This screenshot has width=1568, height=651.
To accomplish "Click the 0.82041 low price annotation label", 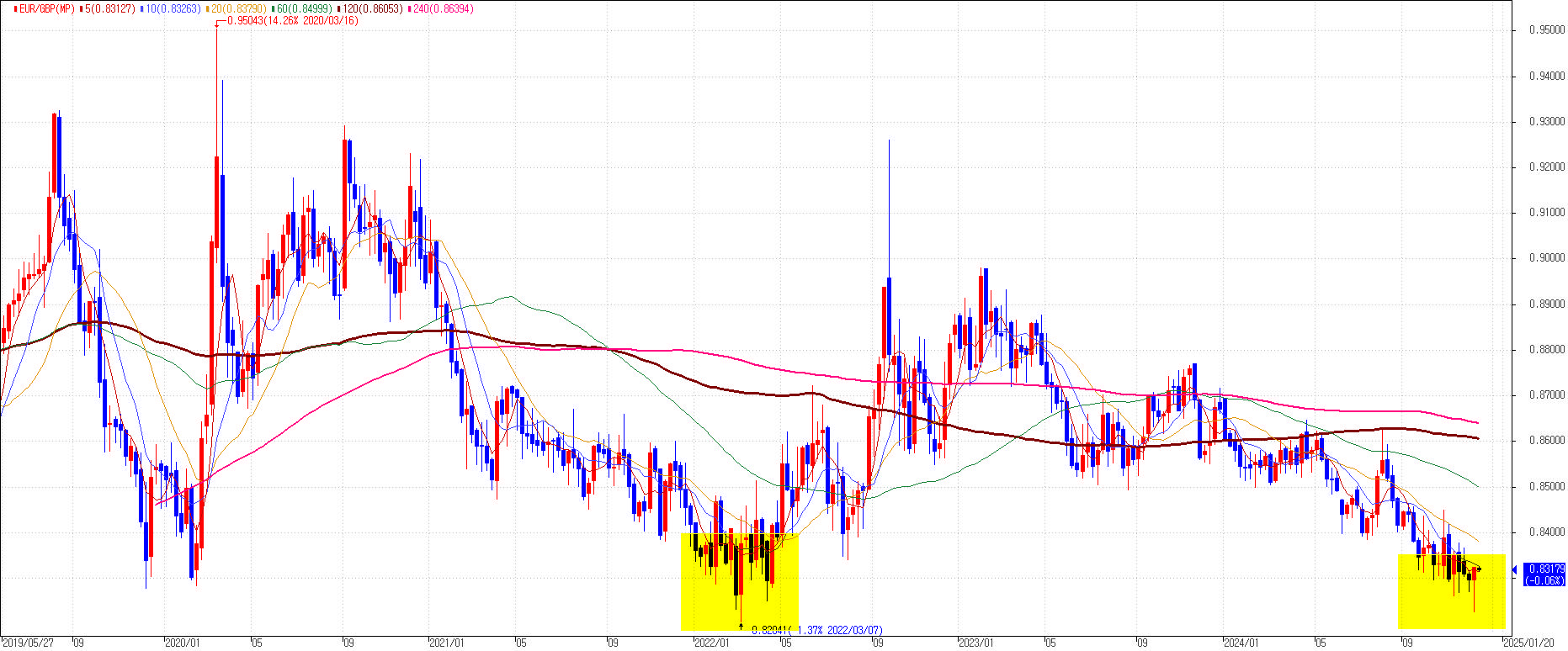I will pos(816,630).
